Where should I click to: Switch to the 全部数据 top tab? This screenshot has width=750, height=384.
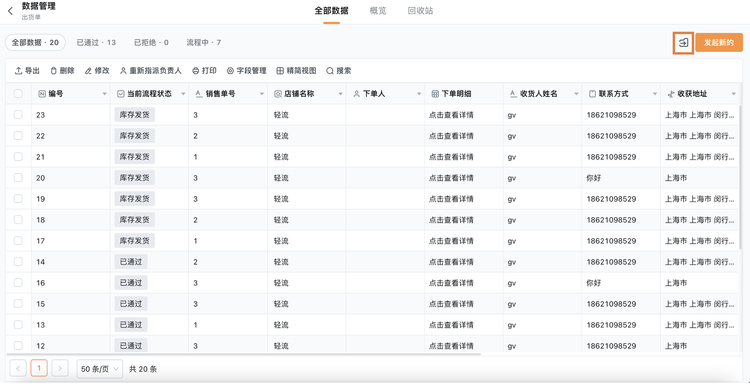click(331, 11)
